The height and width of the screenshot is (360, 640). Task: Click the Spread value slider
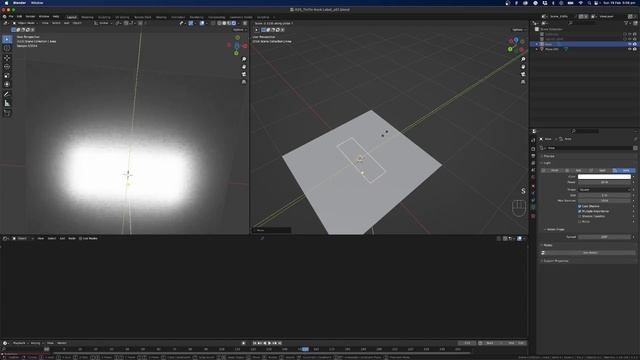[604, 237]
